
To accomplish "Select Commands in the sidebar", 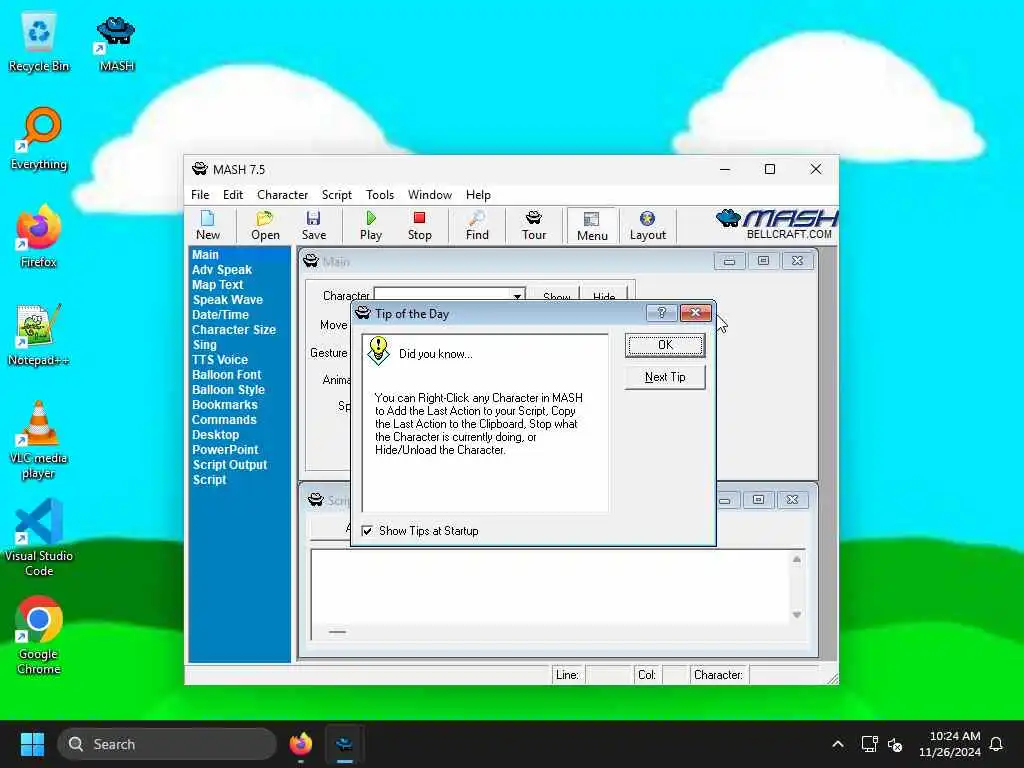I will (x=224, y=420).
